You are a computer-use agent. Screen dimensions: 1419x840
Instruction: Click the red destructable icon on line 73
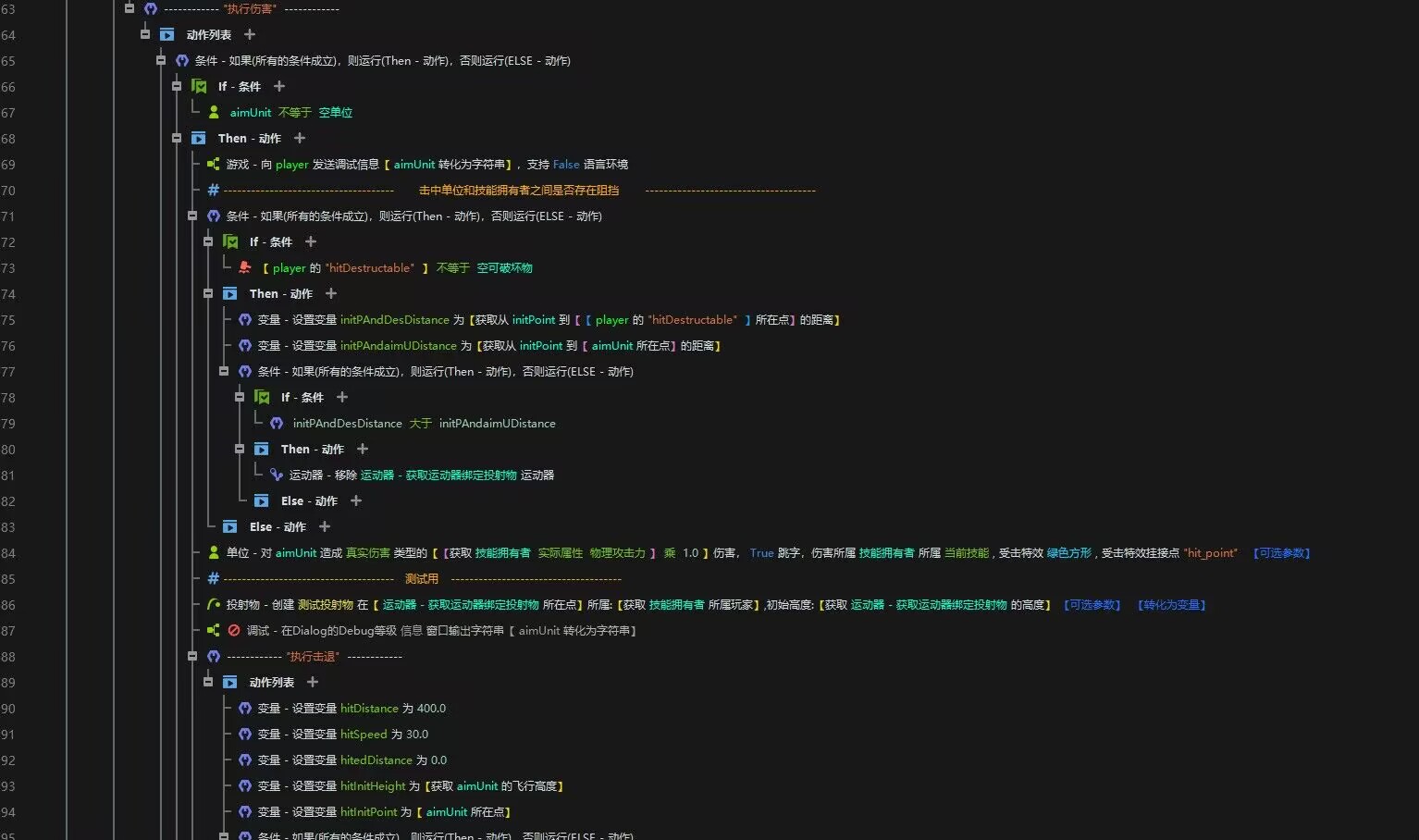point(245,267)
